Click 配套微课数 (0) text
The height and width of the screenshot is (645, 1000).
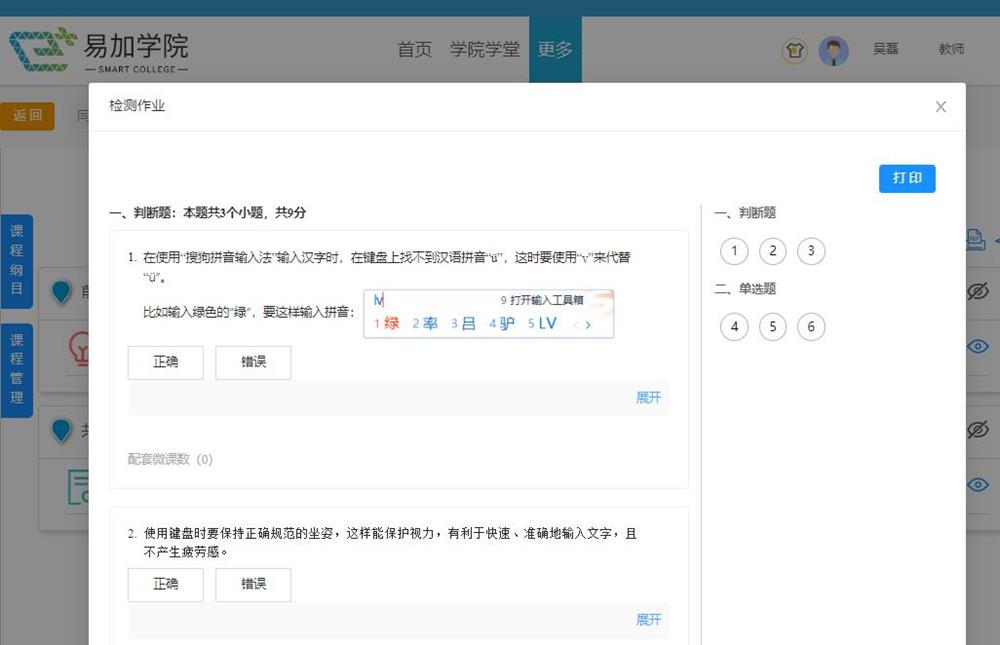[170, 459]
